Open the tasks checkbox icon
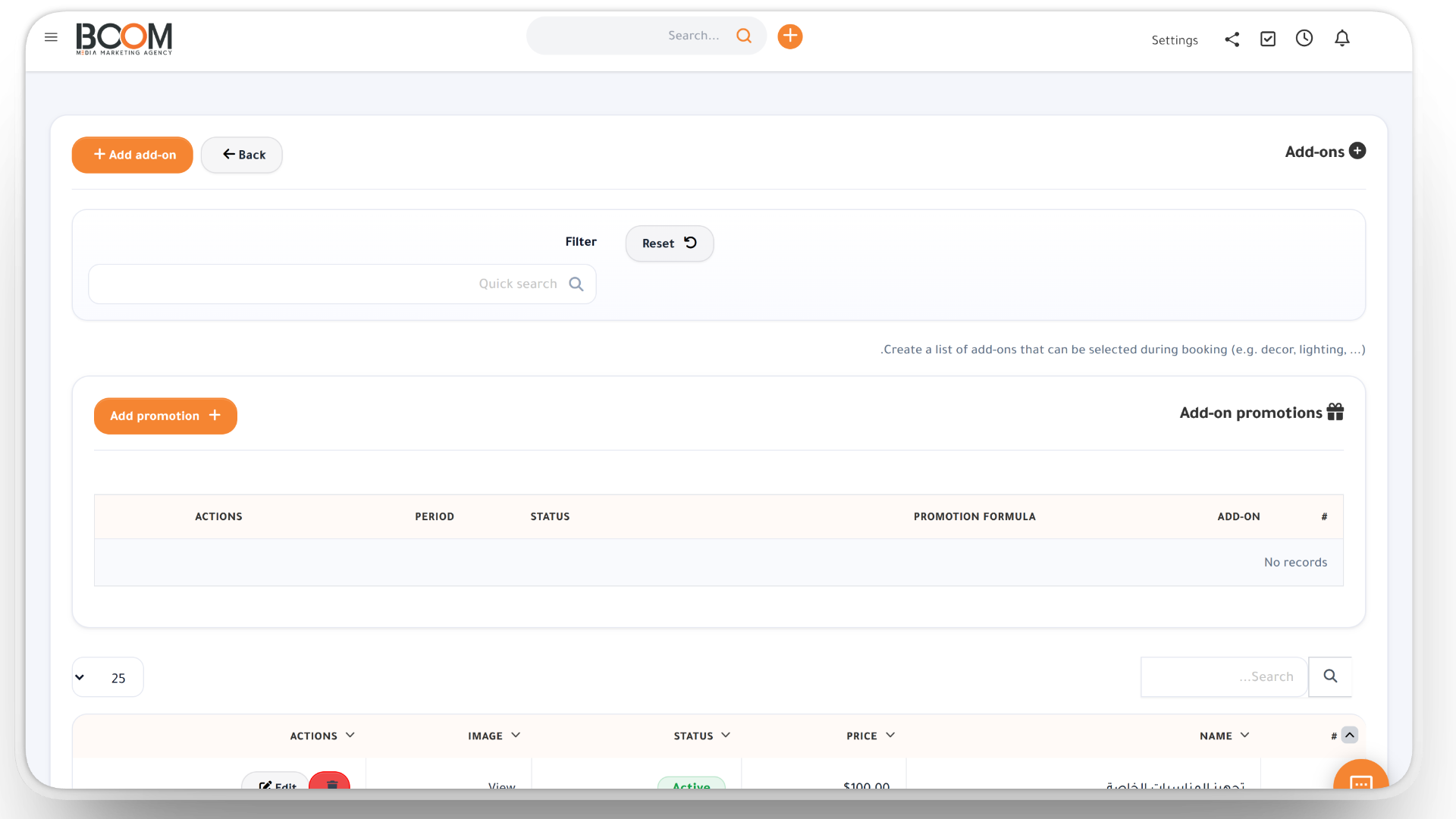The height and width of the screenshot is (819, 1456). [1268, 39]
